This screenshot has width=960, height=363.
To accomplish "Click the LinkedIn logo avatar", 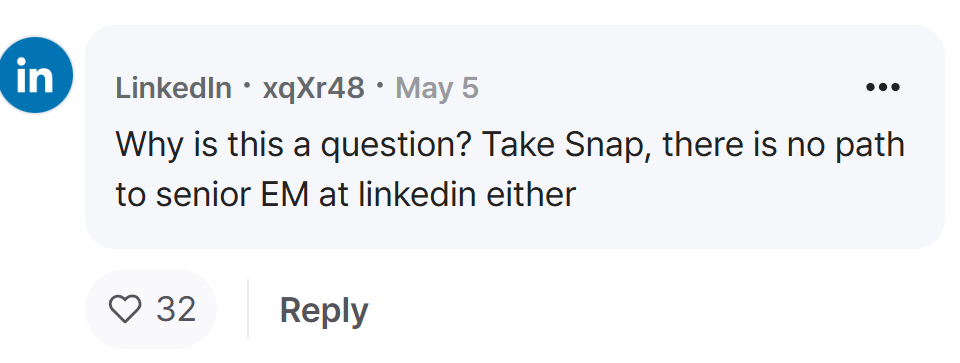I will pos(36,75).
